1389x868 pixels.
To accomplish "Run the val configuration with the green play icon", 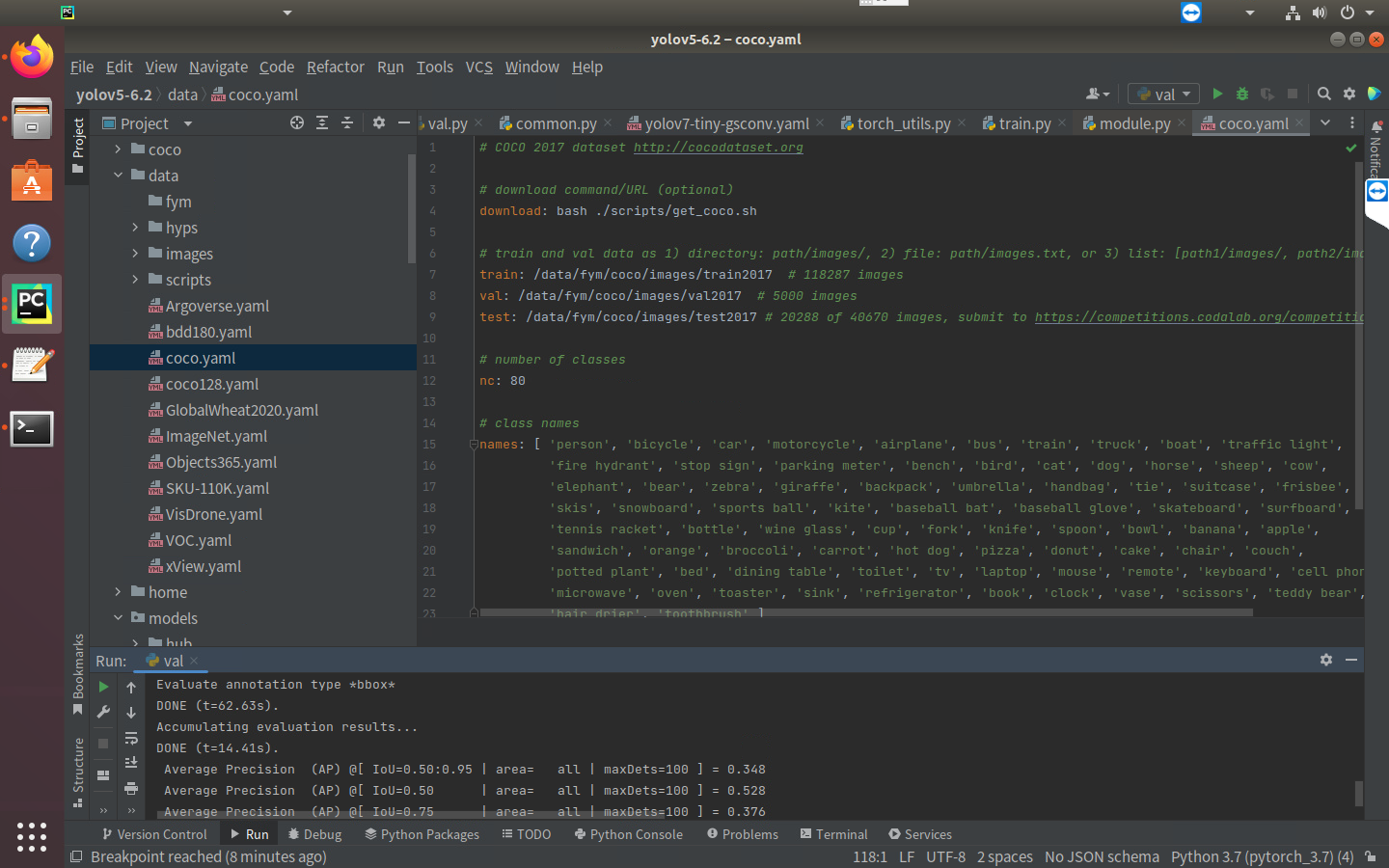I will tap(1217, 94).
